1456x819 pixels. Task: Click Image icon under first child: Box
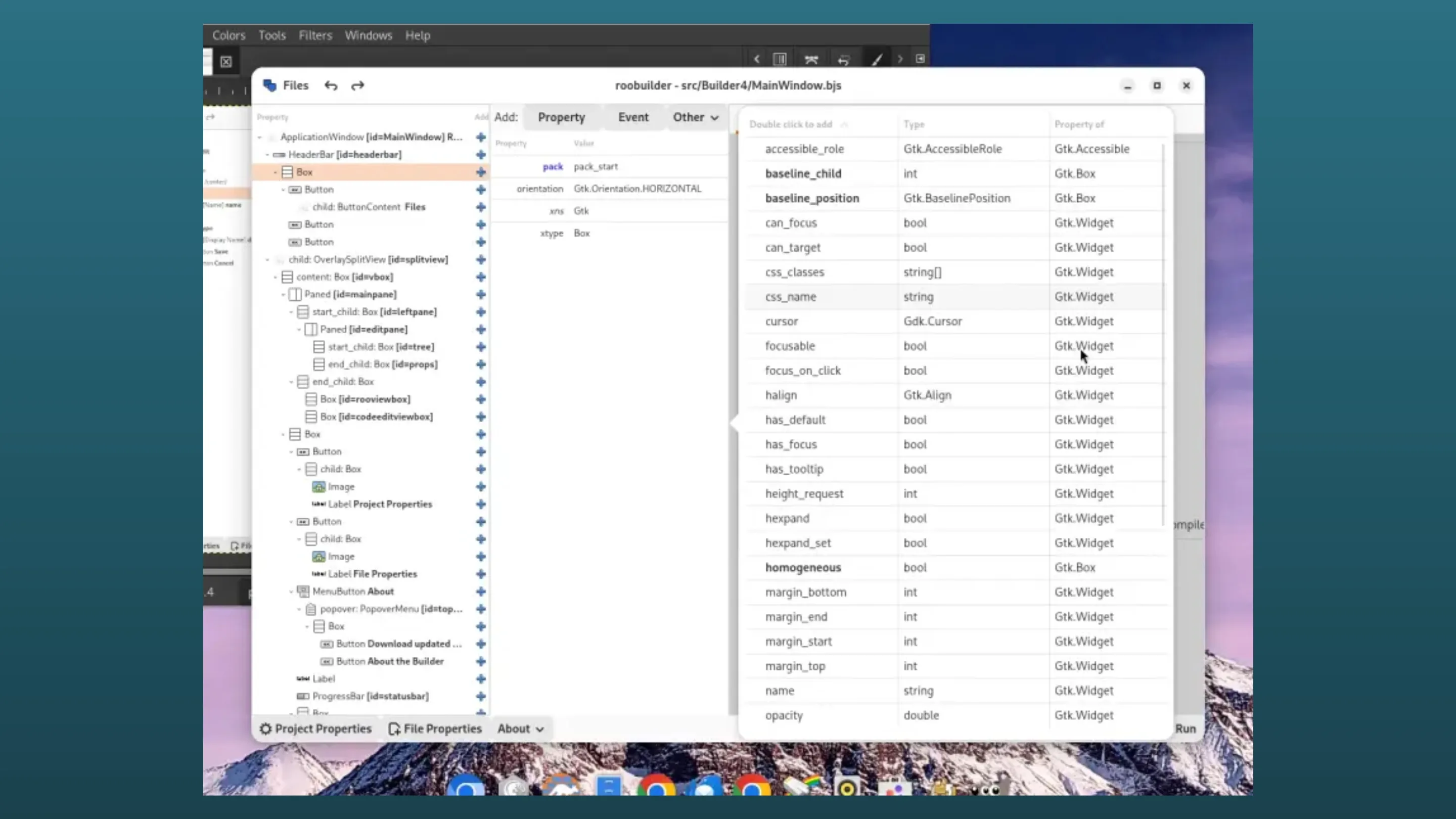[x=319, y=487]
